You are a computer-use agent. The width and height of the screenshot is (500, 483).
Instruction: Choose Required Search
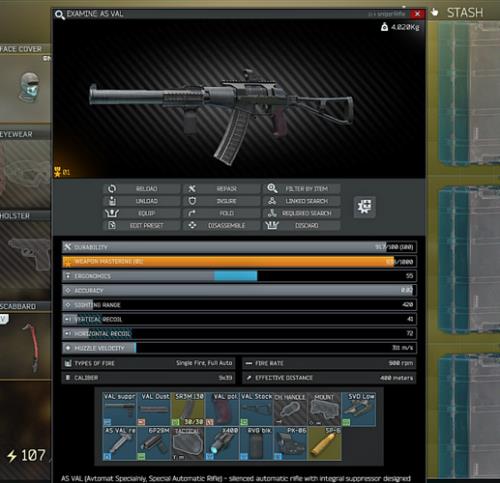click(302, 213)
